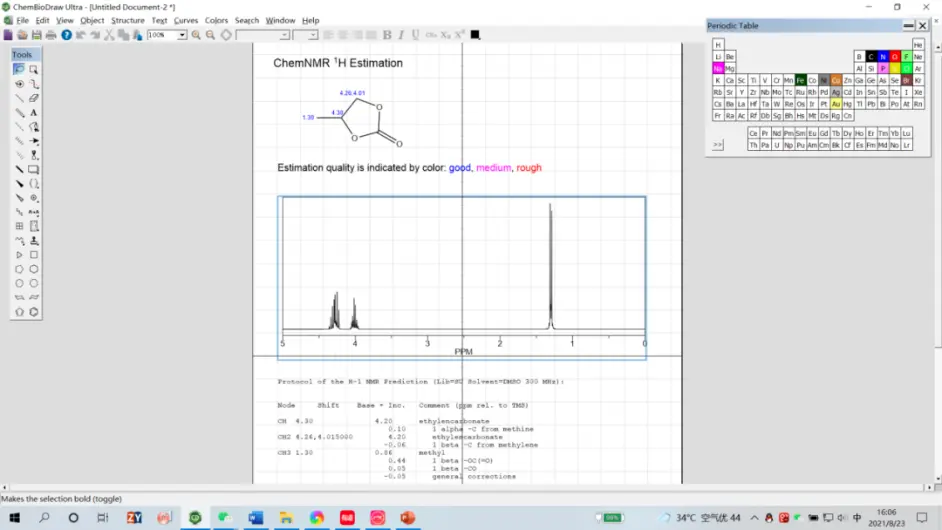Toggle bold formatting
The height and width of the screenshot is (530, 942).
tap(387, 35)
